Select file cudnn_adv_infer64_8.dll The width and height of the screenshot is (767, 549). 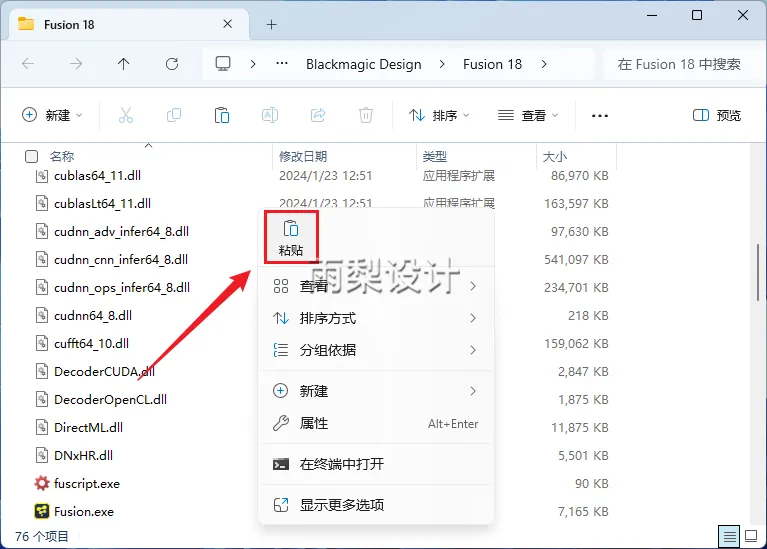[121, 231]
